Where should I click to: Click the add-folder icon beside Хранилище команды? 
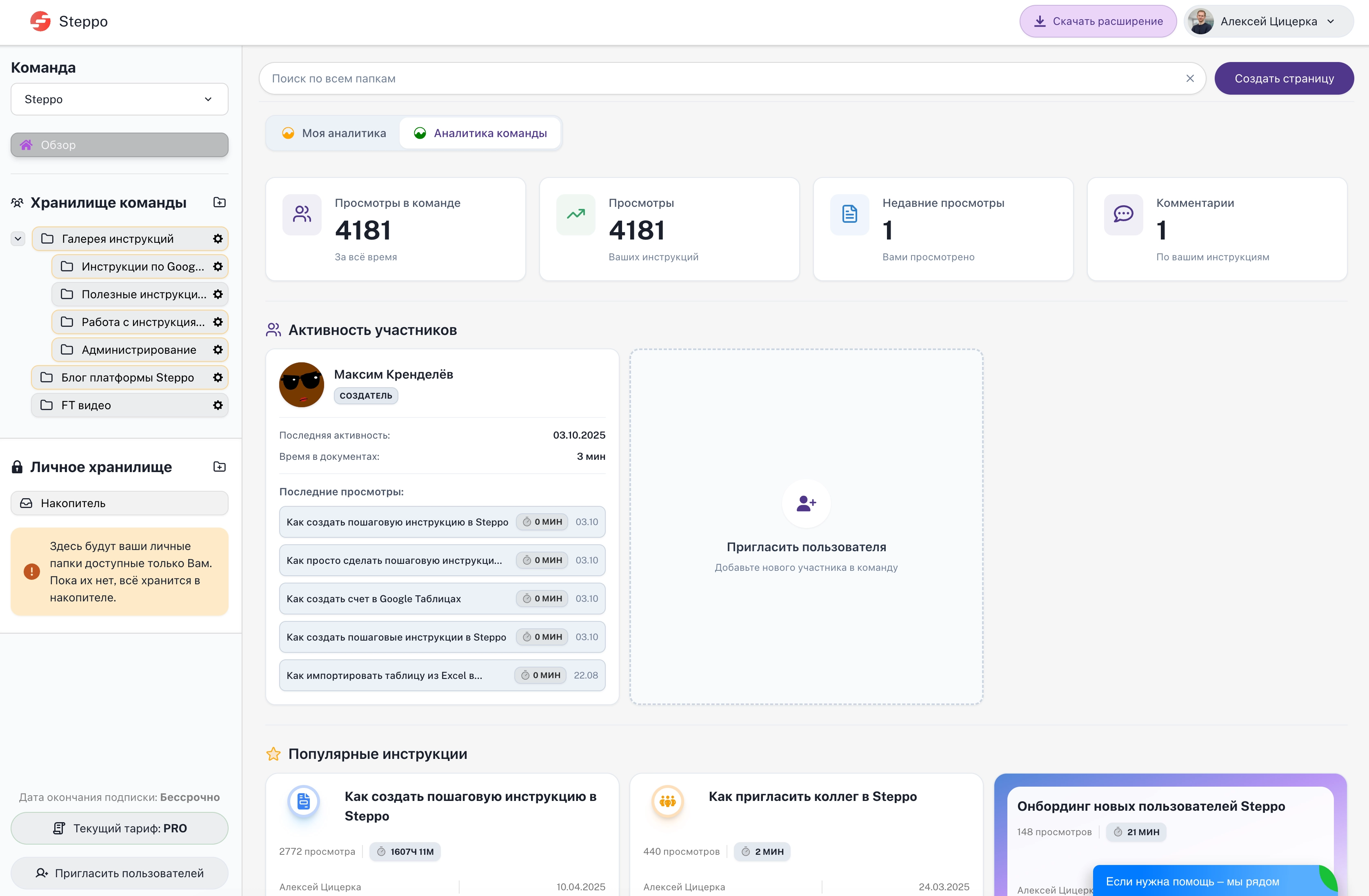click(219, 202)
